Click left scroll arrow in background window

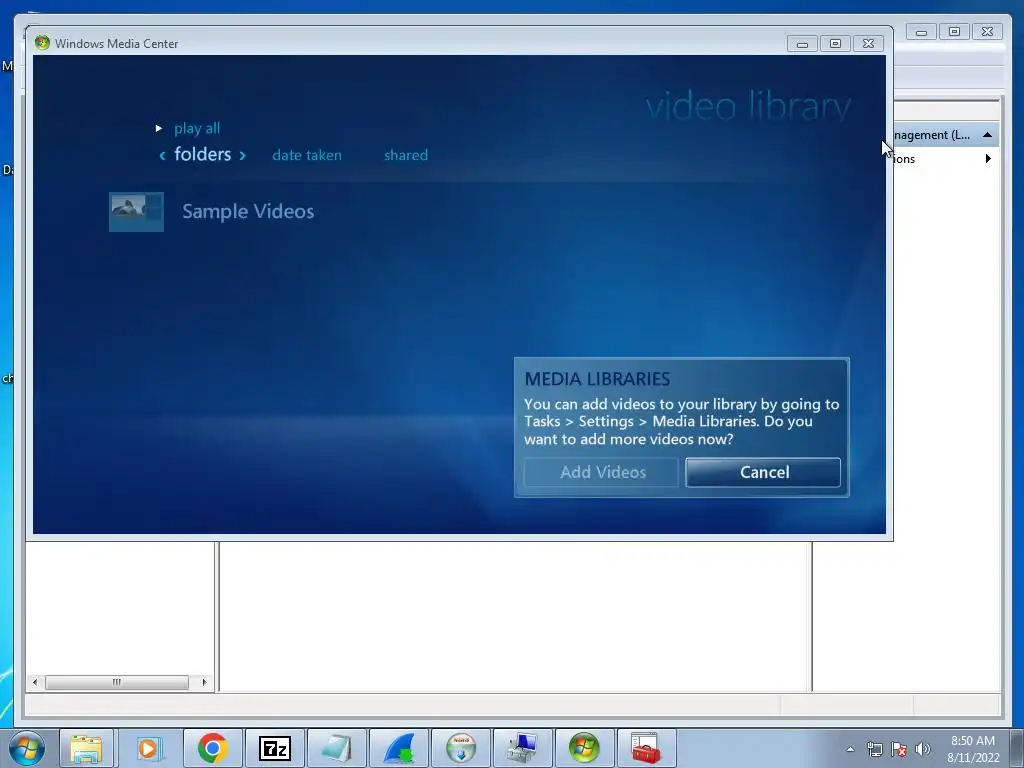coord(35,682)
